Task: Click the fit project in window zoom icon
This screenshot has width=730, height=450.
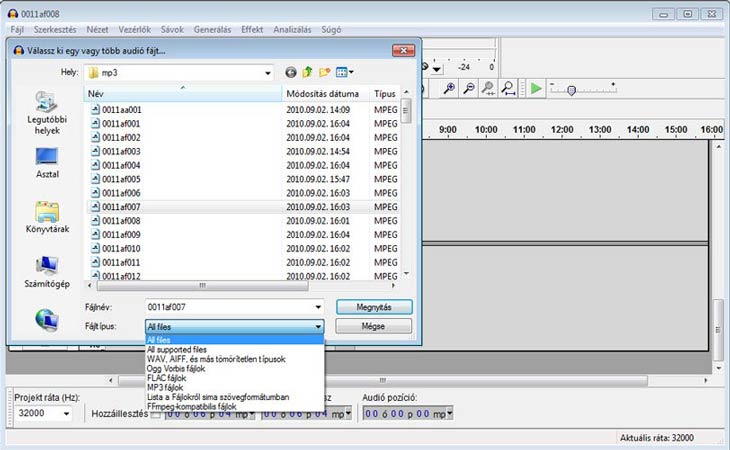Action: 509,89
